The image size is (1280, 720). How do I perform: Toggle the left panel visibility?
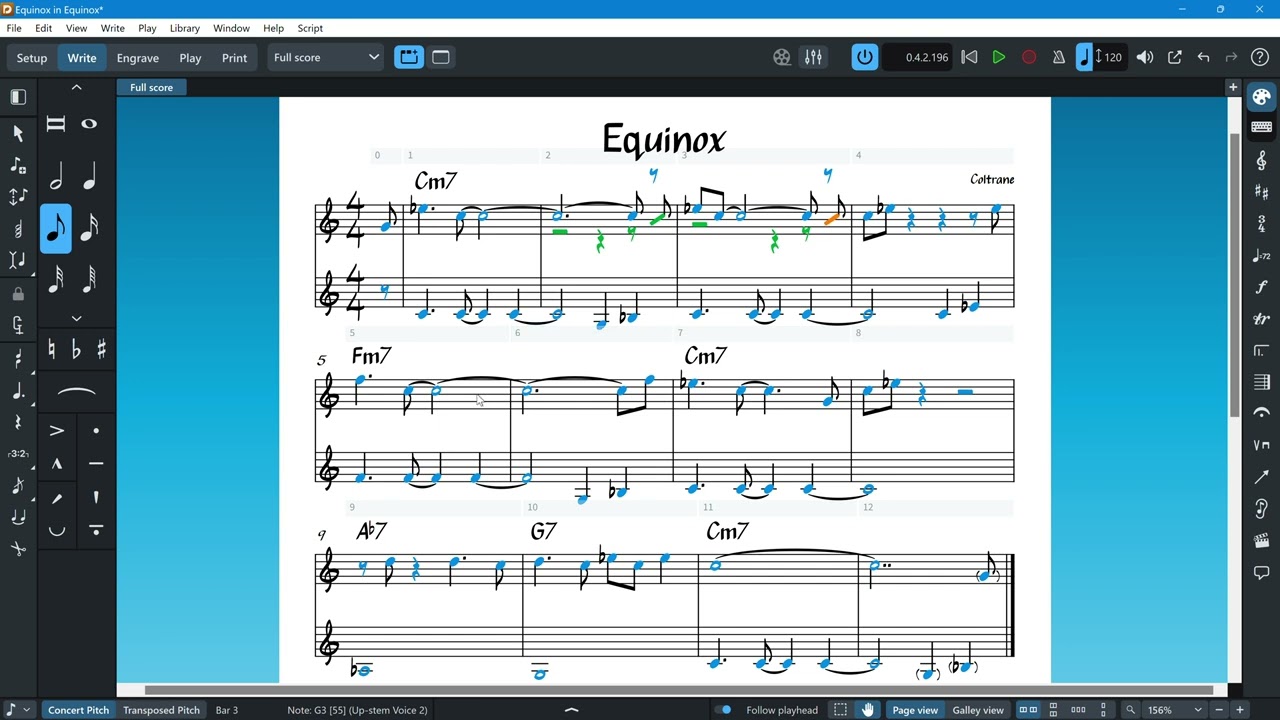coord(18,97)
